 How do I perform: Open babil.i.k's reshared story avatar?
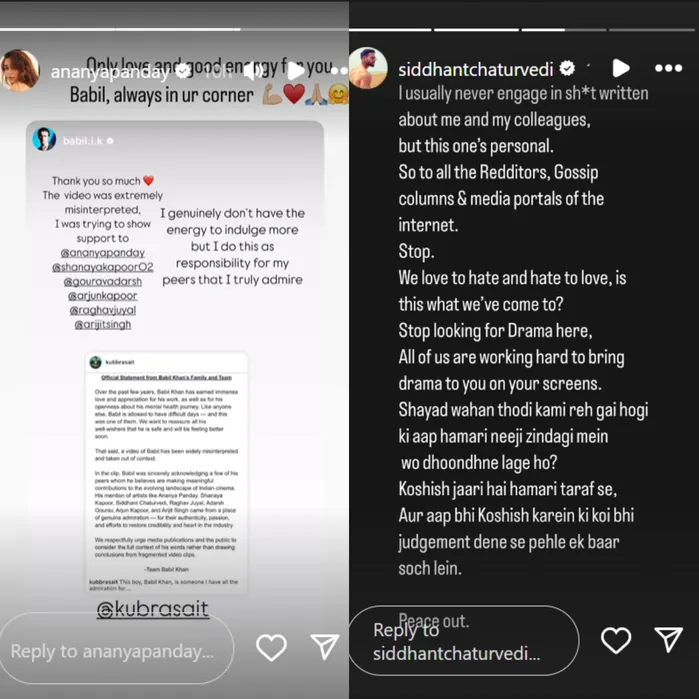(x=44, y=139)
